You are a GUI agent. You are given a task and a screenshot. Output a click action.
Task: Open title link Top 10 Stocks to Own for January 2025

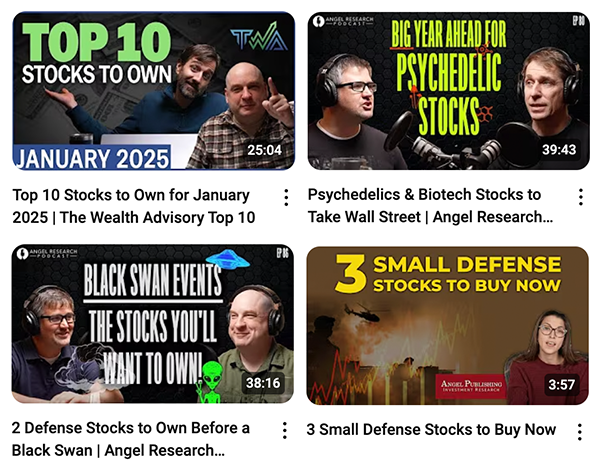pos(134,206)
